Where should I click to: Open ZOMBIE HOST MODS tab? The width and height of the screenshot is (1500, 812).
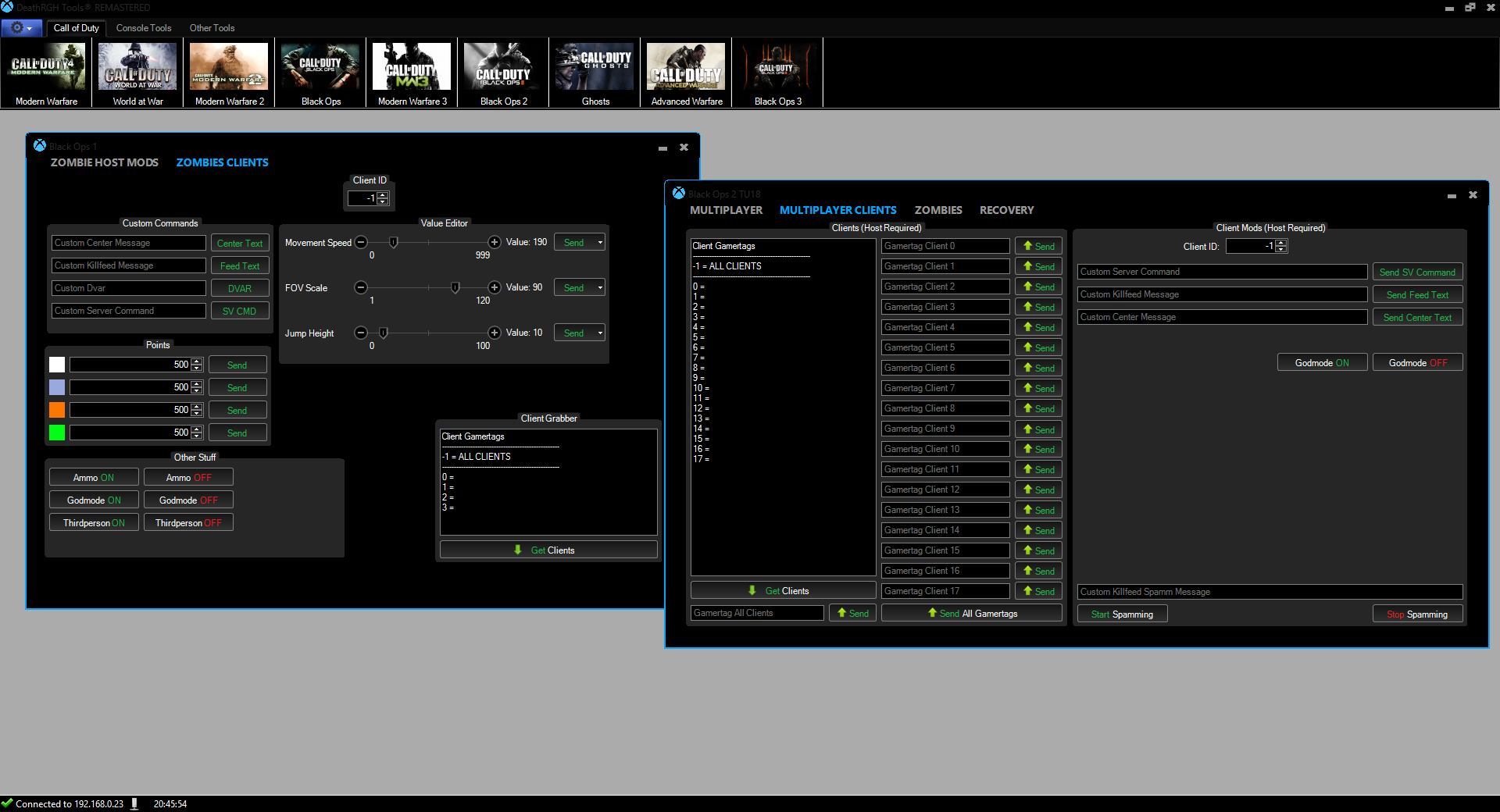point(105,162)
